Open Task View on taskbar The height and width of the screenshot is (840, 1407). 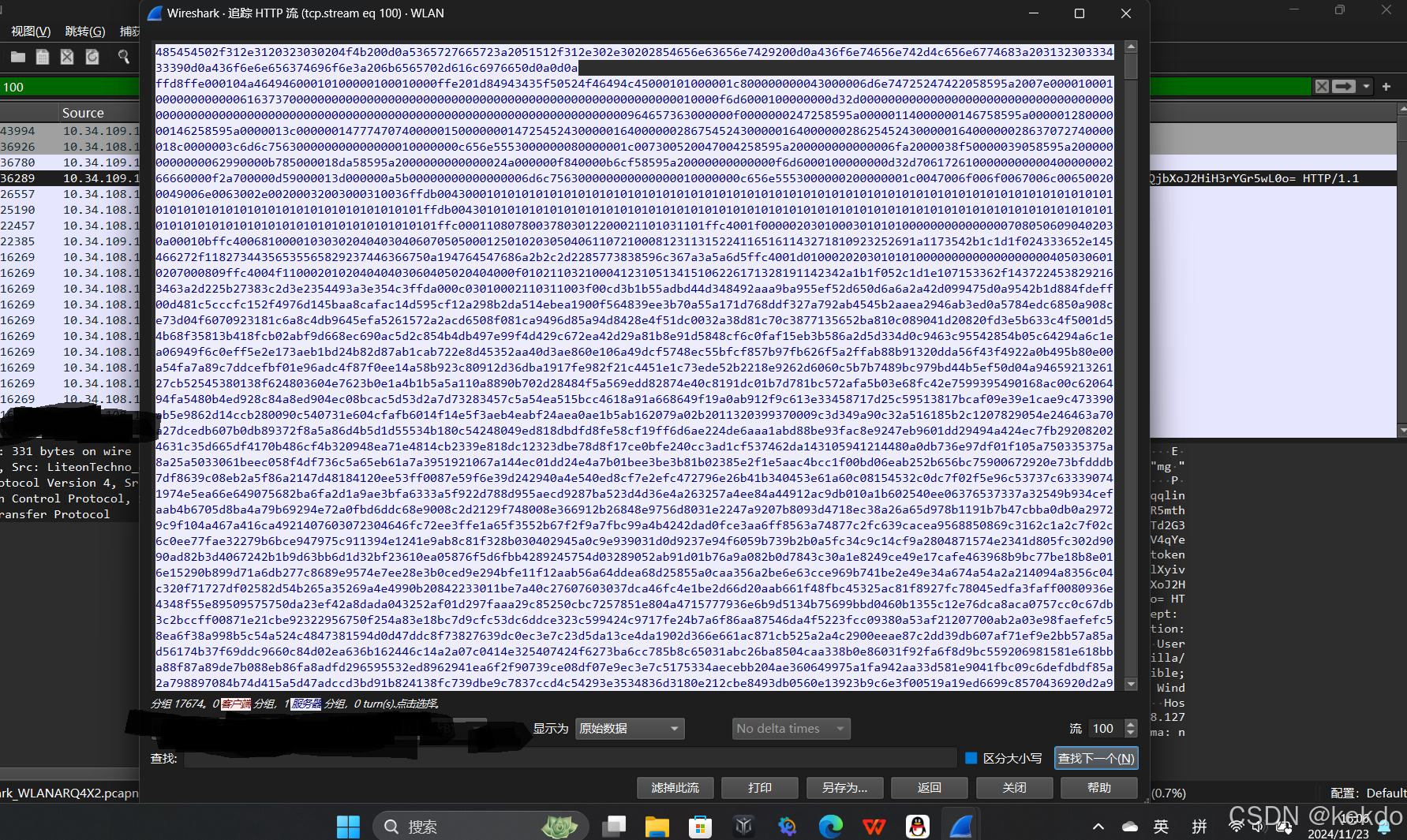(x=614, y=827)
